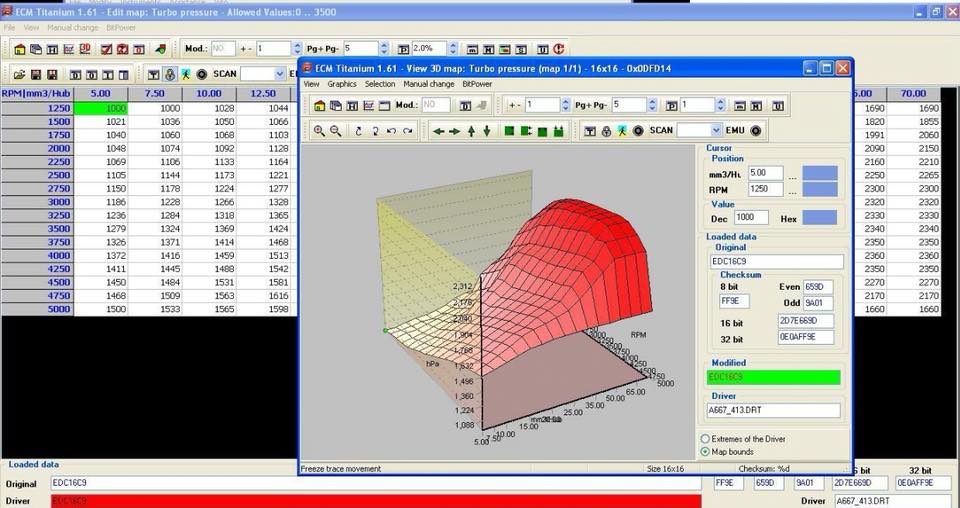Viewport: 960px width, 508px height.
Task: Click the first red checkmark icon in main toolbar
Action: [106, 49]
